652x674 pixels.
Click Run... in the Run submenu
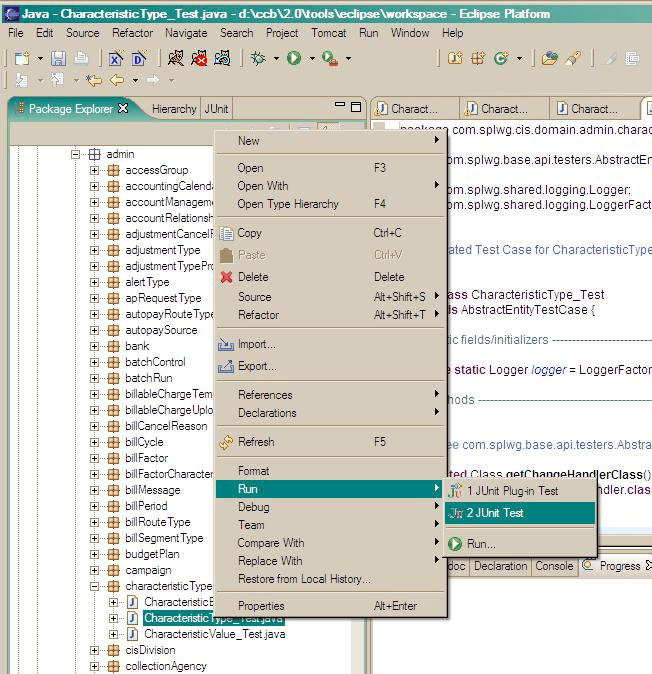pos(520,544)
